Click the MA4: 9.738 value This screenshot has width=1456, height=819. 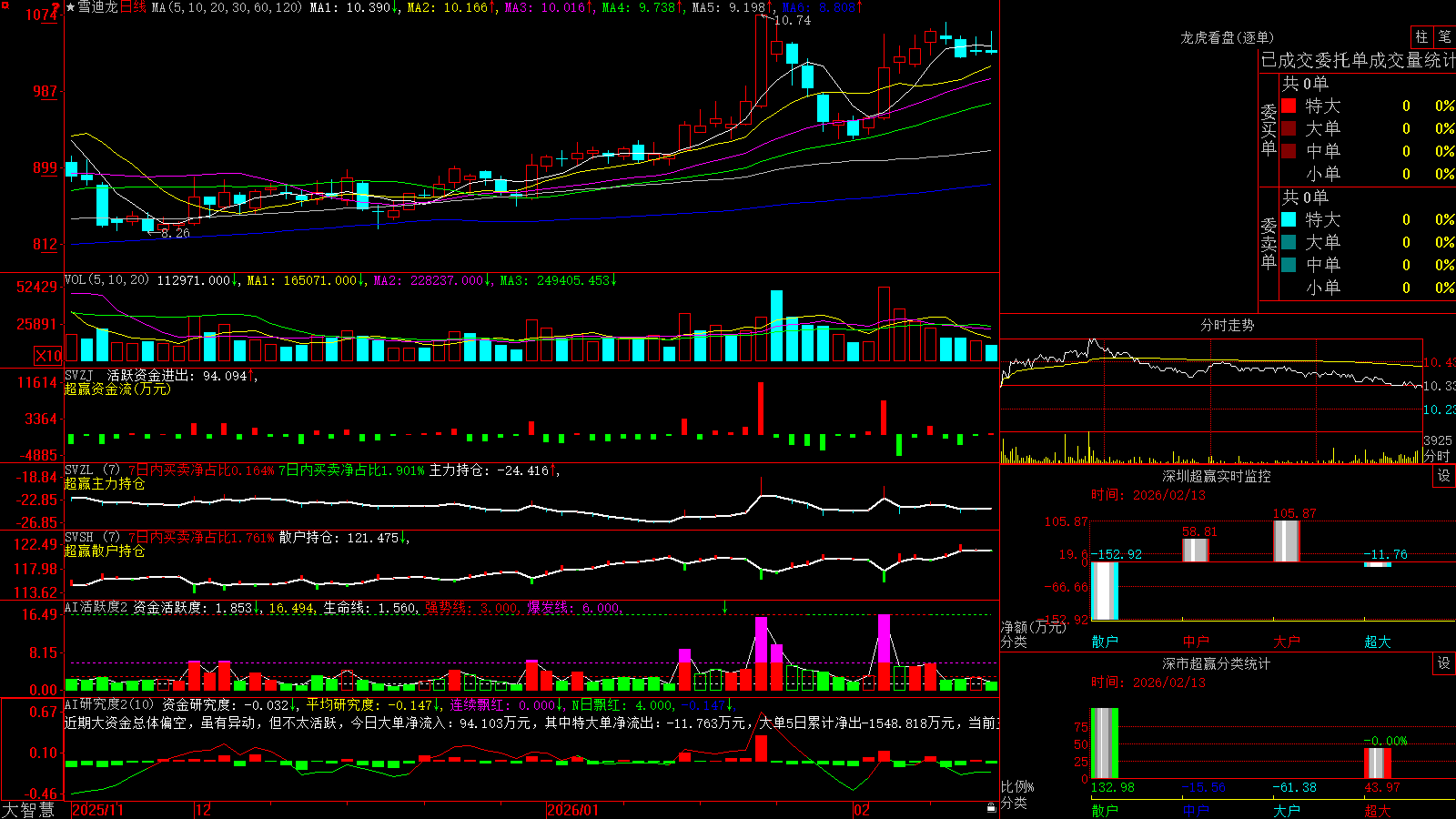point(639,7)
